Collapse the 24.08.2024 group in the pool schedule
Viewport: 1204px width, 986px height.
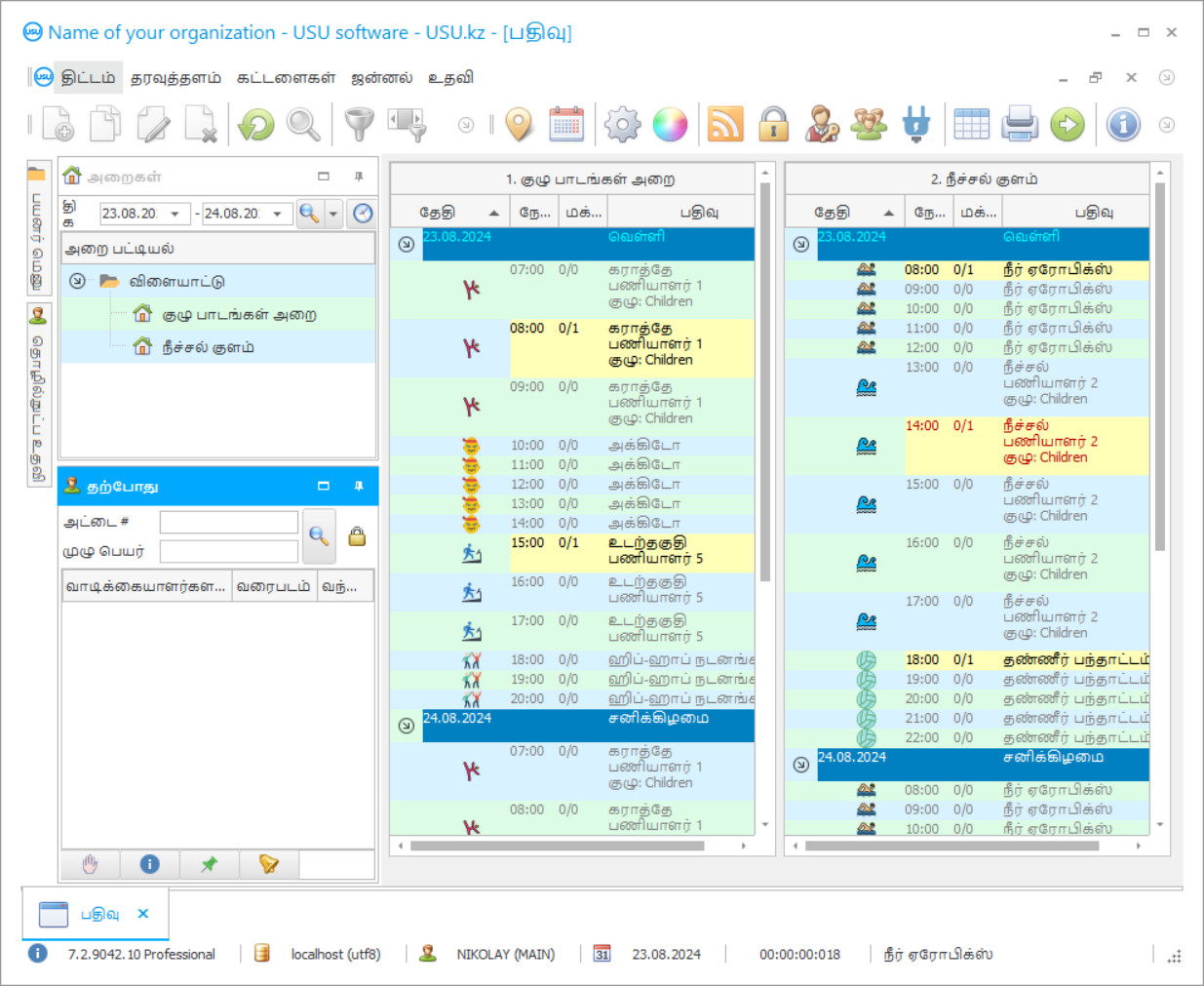coord(800,765)
